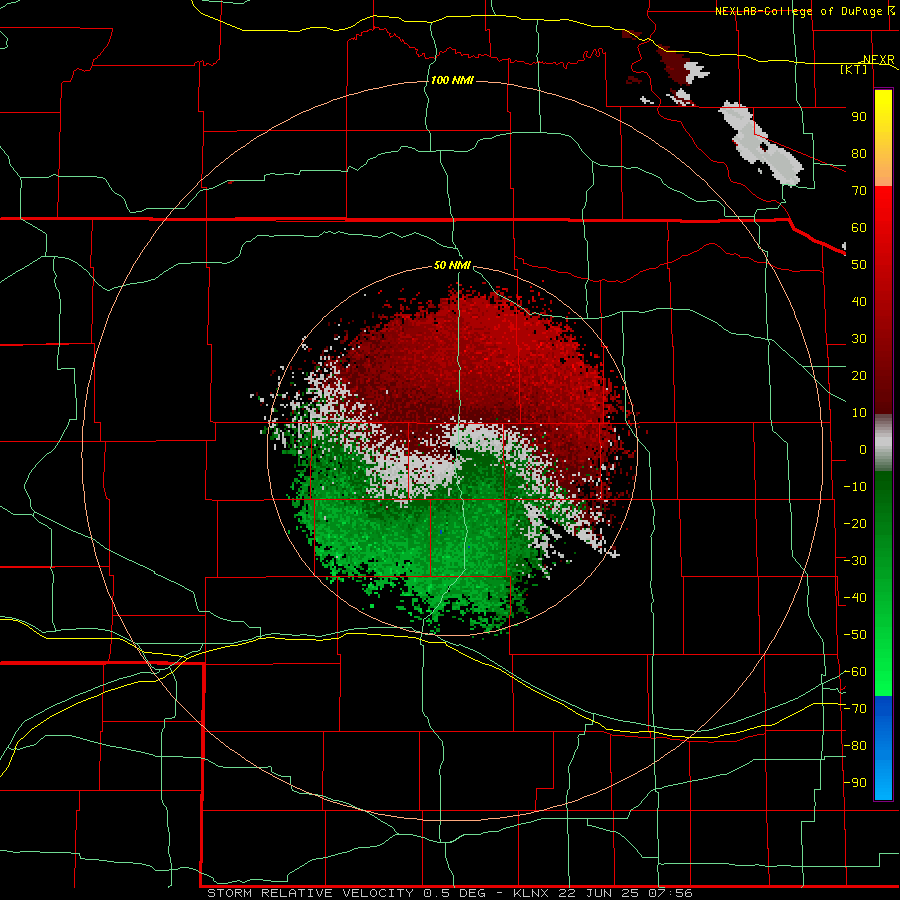This screenshot has height=900, width=900.
Task: Click the positive 40 scale label
Action: pos(859,302)
